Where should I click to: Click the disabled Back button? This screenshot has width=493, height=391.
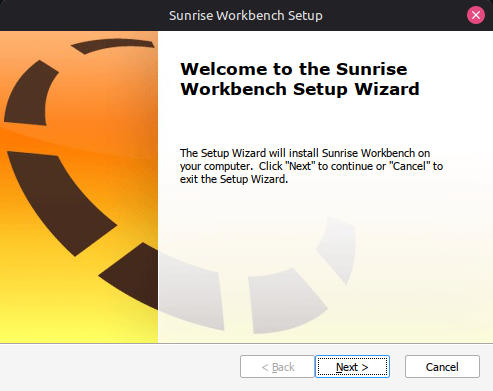tap(277, 367)
